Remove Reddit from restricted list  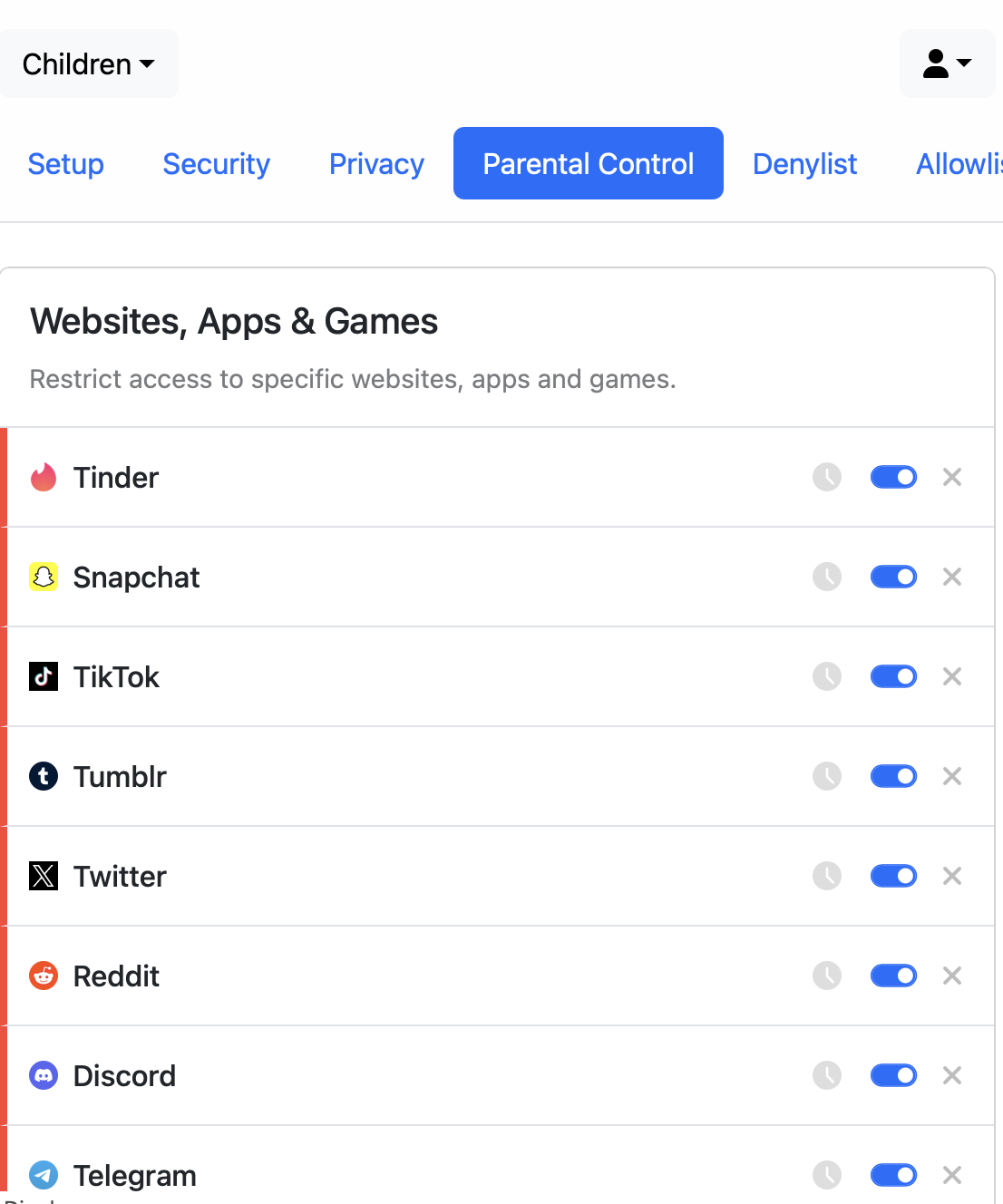click(x=951, y=976)
